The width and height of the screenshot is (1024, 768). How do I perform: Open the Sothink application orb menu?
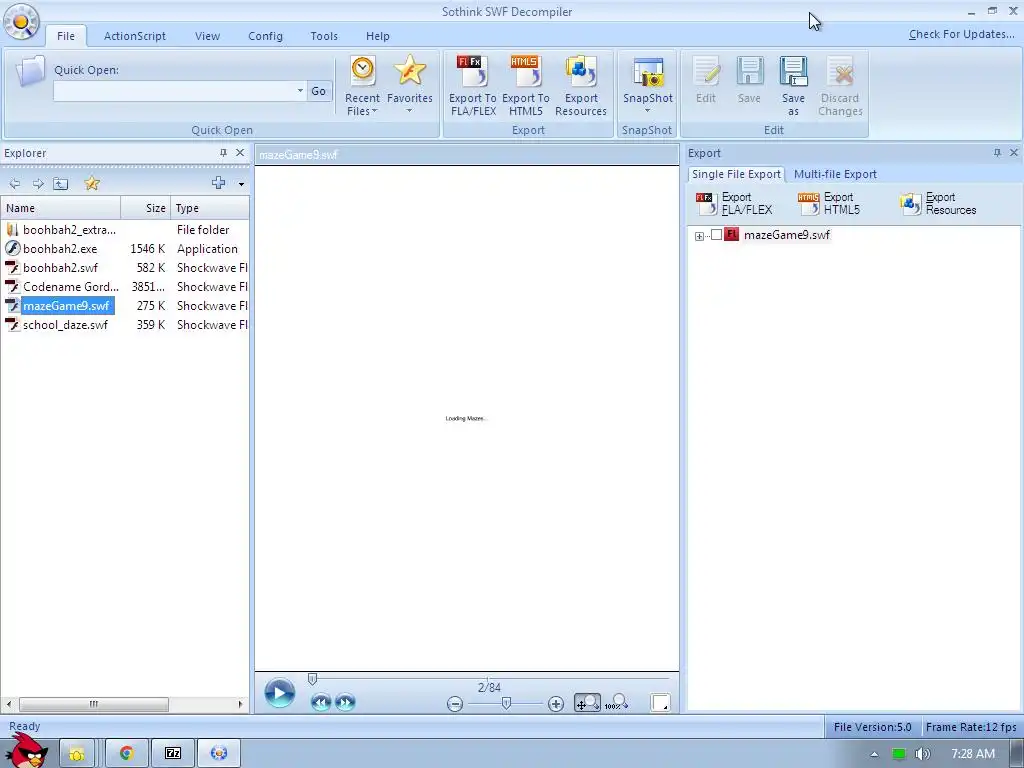[x=21, y=21]
